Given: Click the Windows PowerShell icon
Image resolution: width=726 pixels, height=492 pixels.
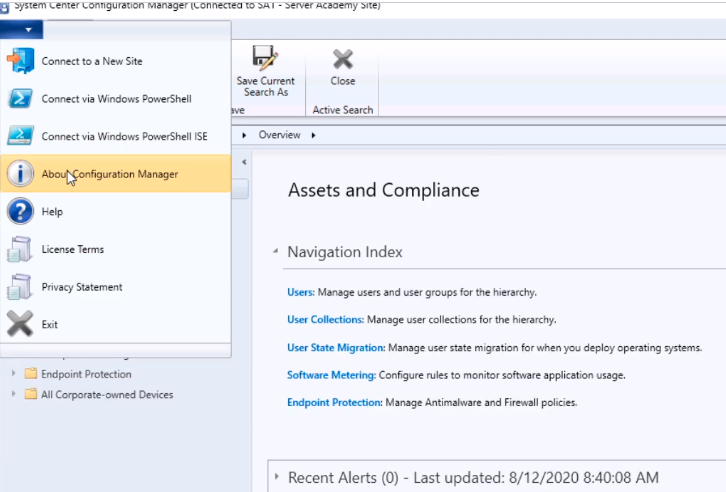Looking at the screenshot, I should click(x=20, y=99).
